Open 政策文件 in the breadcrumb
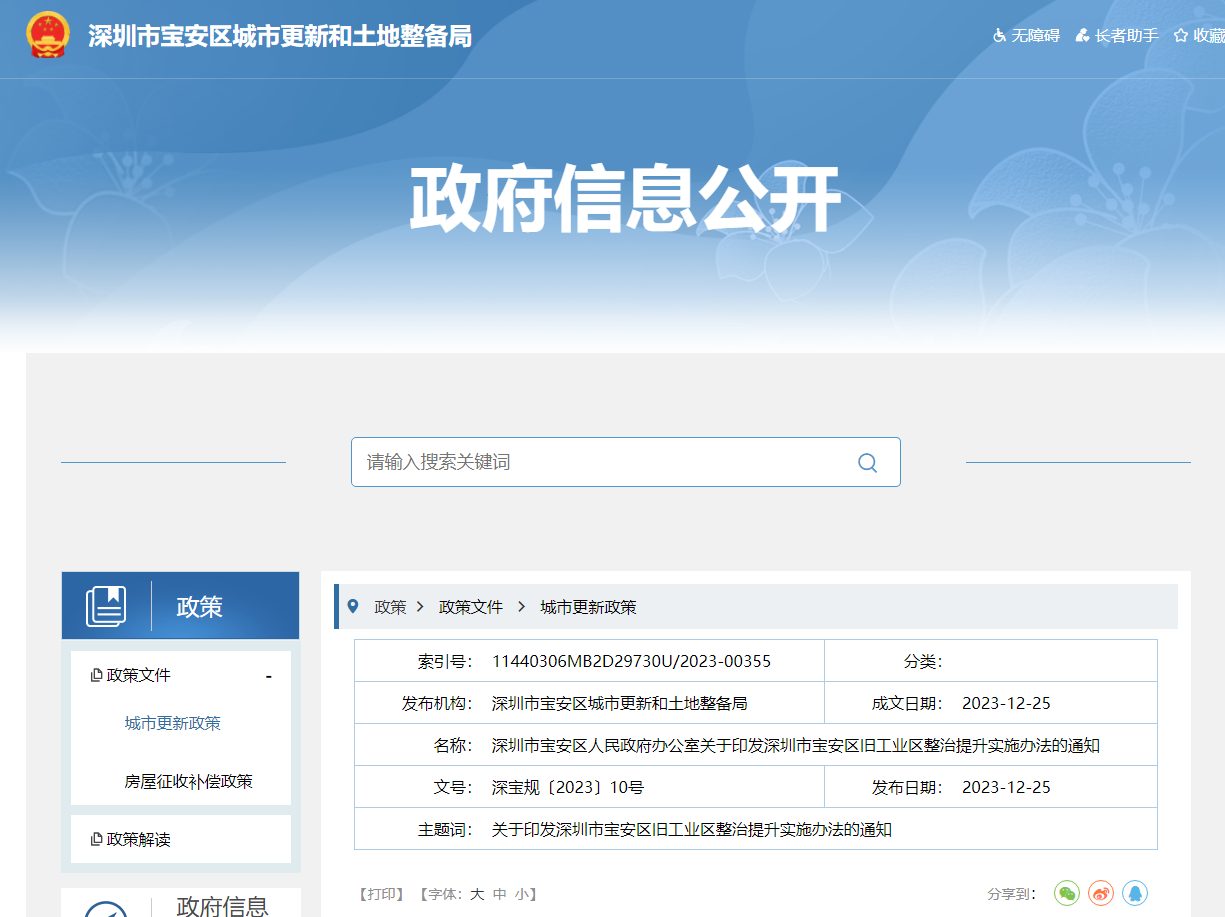1225x917 pixels. [471, 607]
